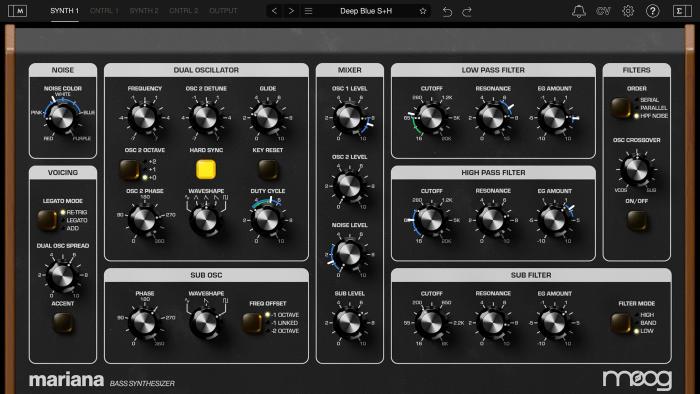Go to next preset arrow
Image resolution: width=700 pixels, height=394 pixels.
[x=291, y=11]
